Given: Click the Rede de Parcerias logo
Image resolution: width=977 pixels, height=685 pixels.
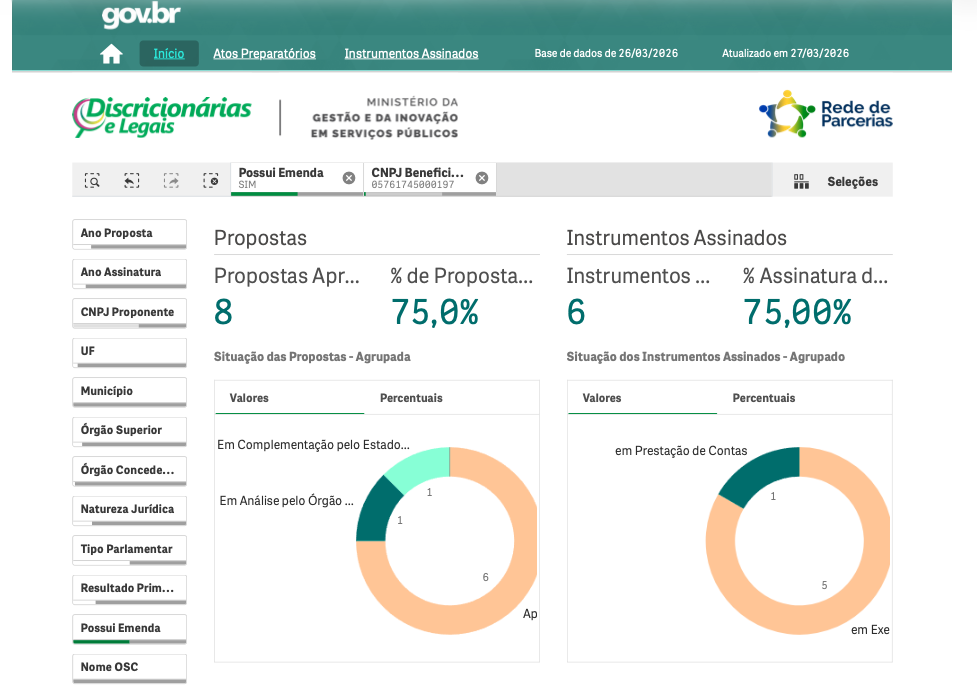Looking at the screenshot, I should pos(825,115).
